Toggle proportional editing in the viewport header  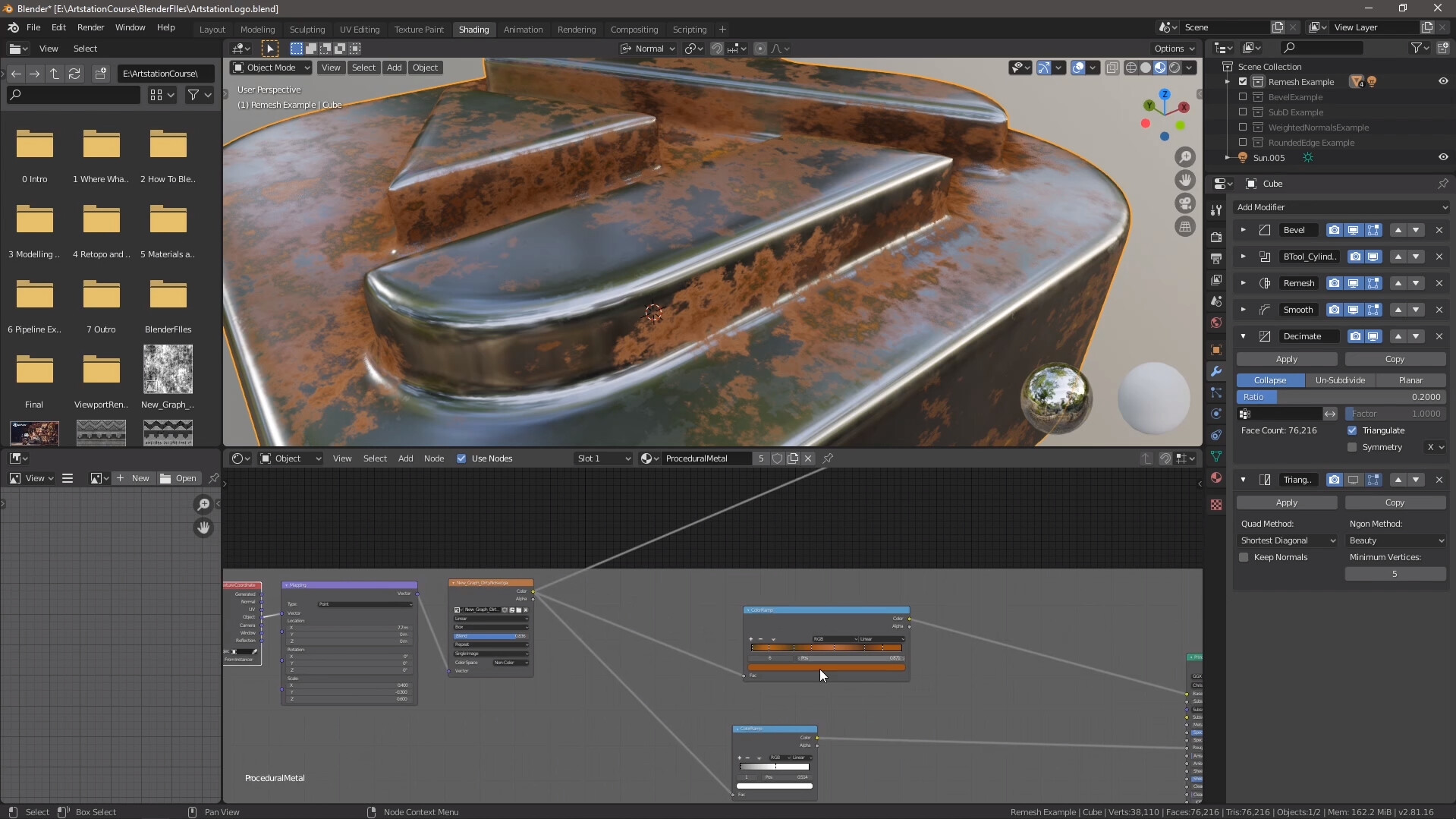(761, 49)
